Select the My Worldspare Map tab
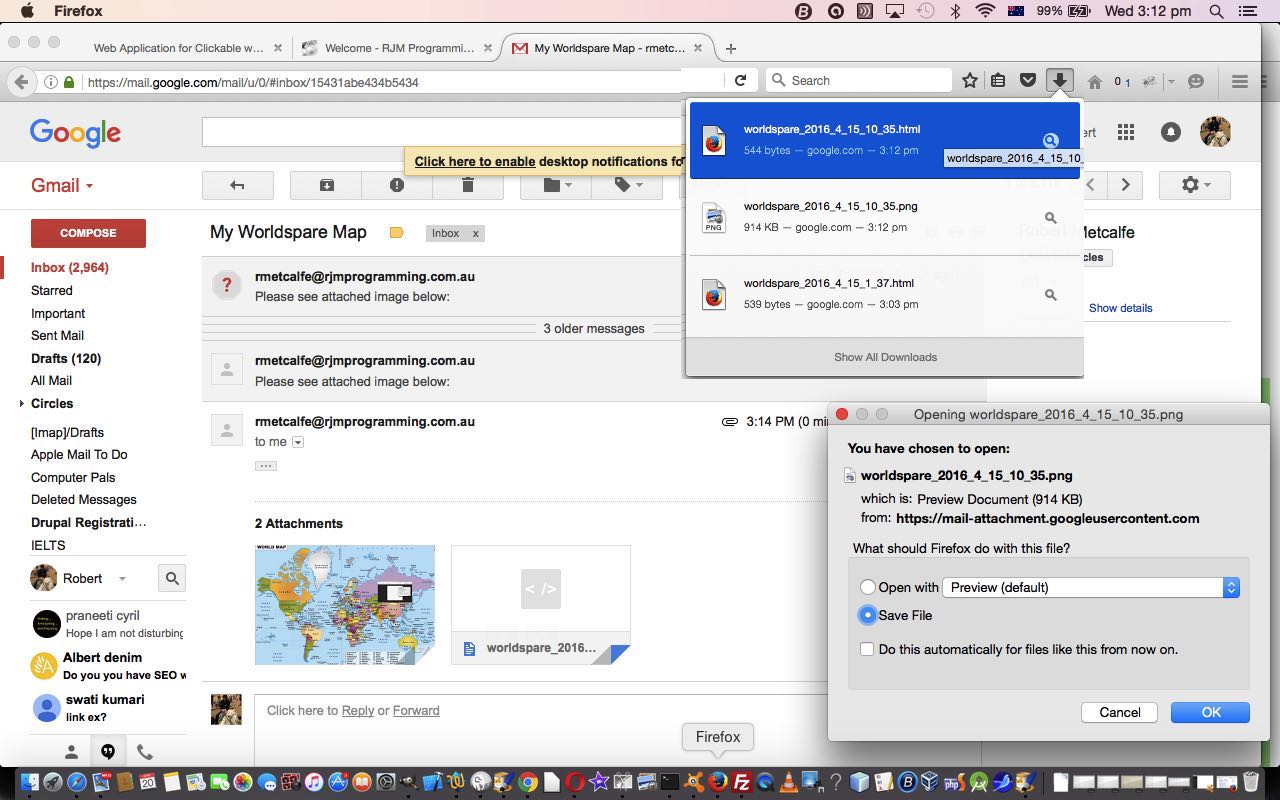 click(608, 48)
